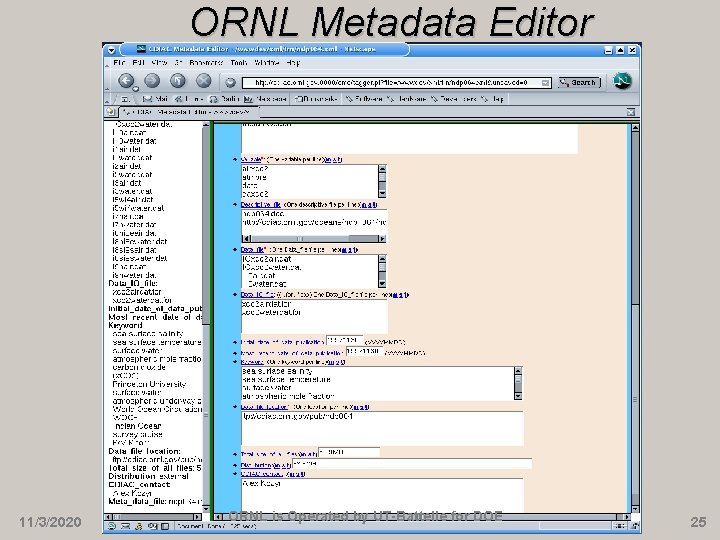Click up arrow in Data_file list box
The height and width of the screenshot is (540, 720).
coord(382,259)
